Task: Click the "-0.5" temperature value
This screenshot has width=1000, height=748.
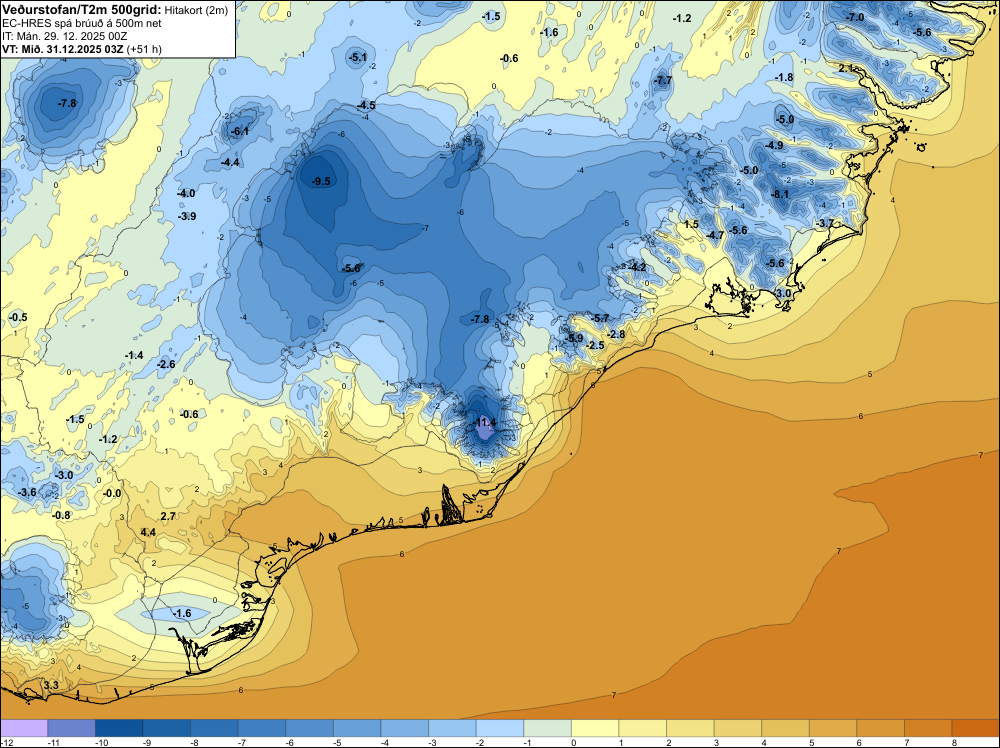Action: [18, 317]
